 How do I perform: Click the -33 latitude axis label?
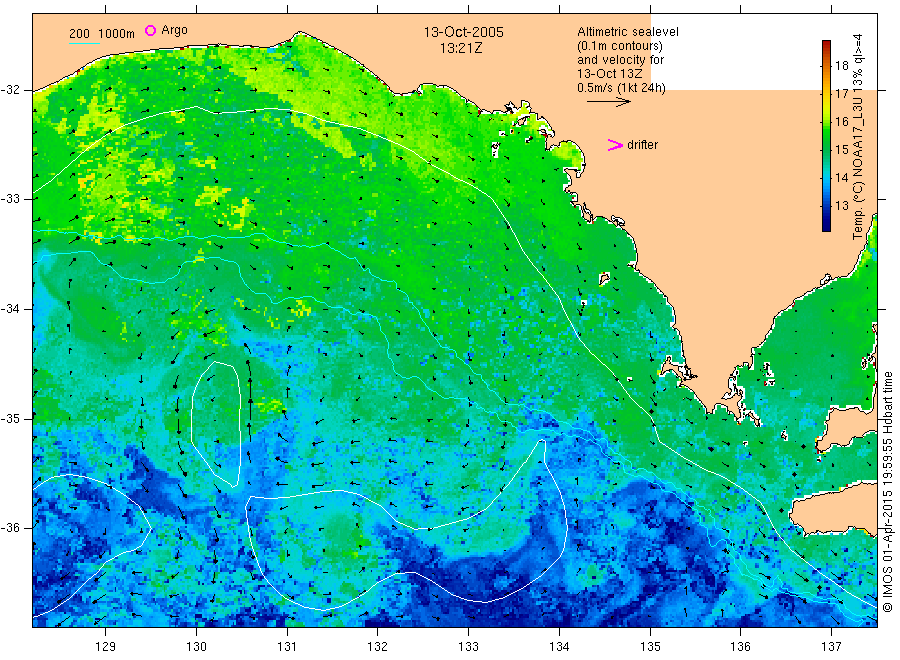tap(10, 199)
